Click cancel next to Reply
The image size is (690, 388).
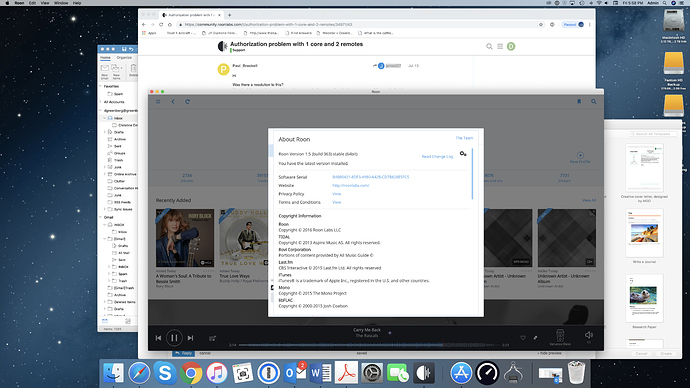tap(205, 353)
